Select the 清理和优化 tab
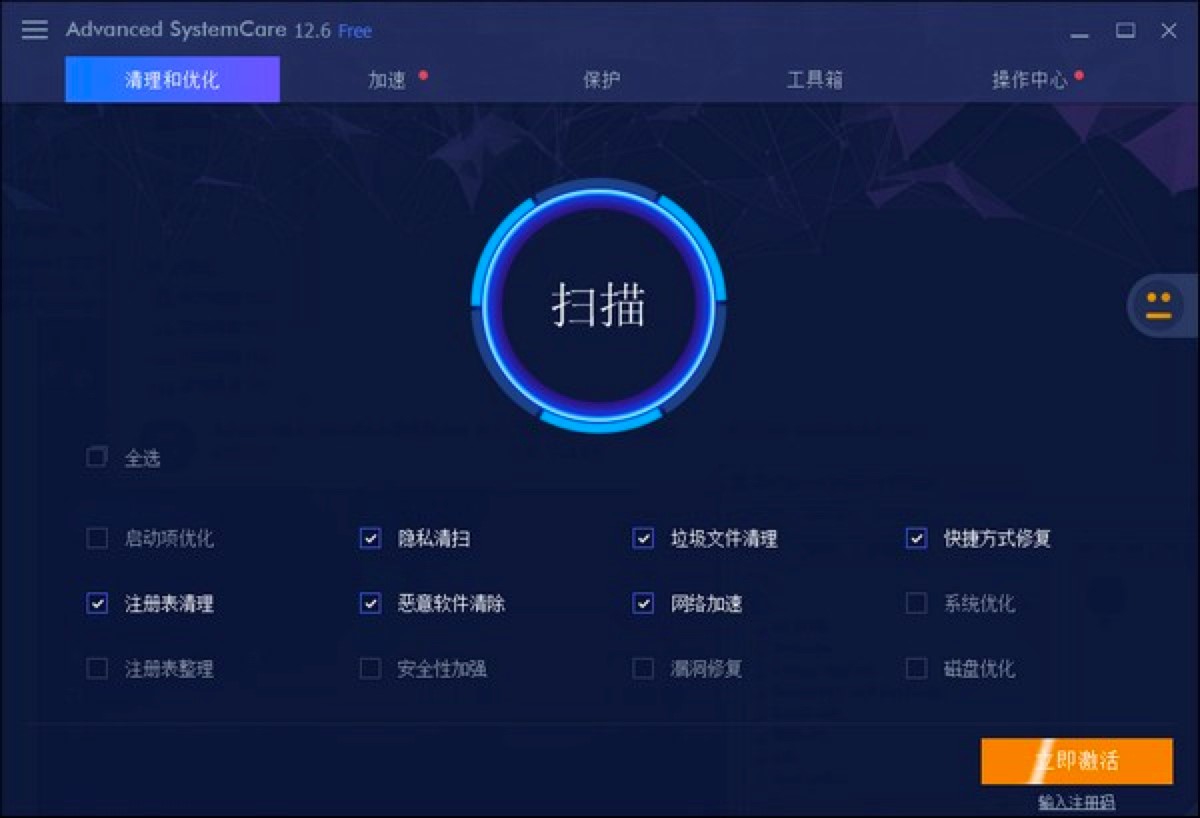This screenshot has width=1200, height=818. click(171, 79)
